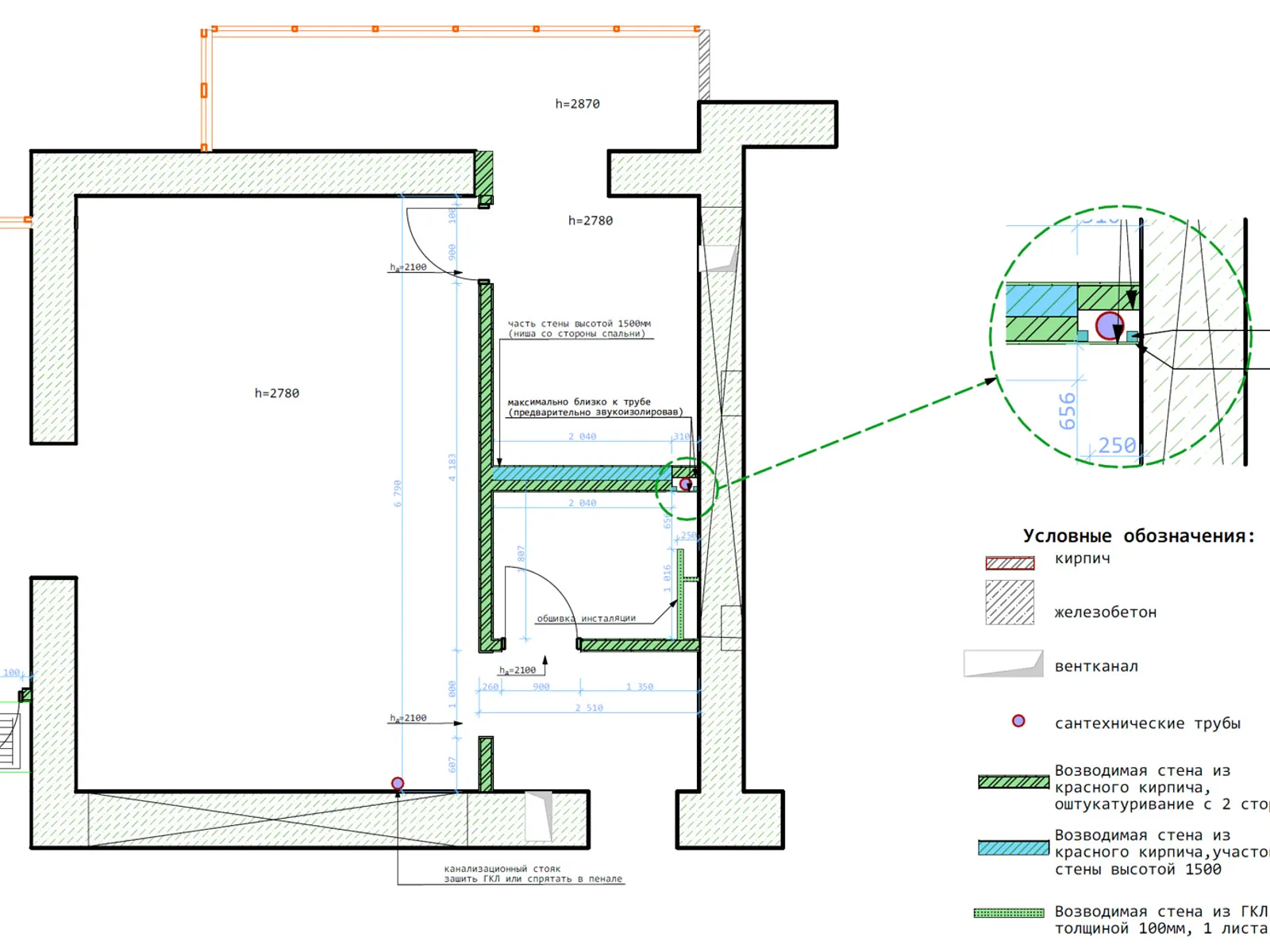Click the sewer riser pipe symbol on bottom wall
This screenshot has width=1270, height=952.
(x=398, y=784)
